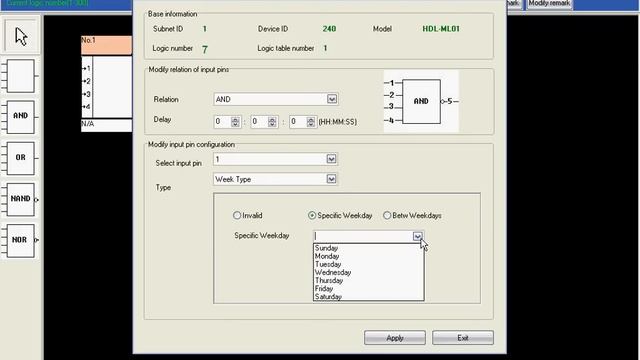This screenshot has width=640, height=360.
Task: Select the No.1 logic block header
Action: point(107,45)
